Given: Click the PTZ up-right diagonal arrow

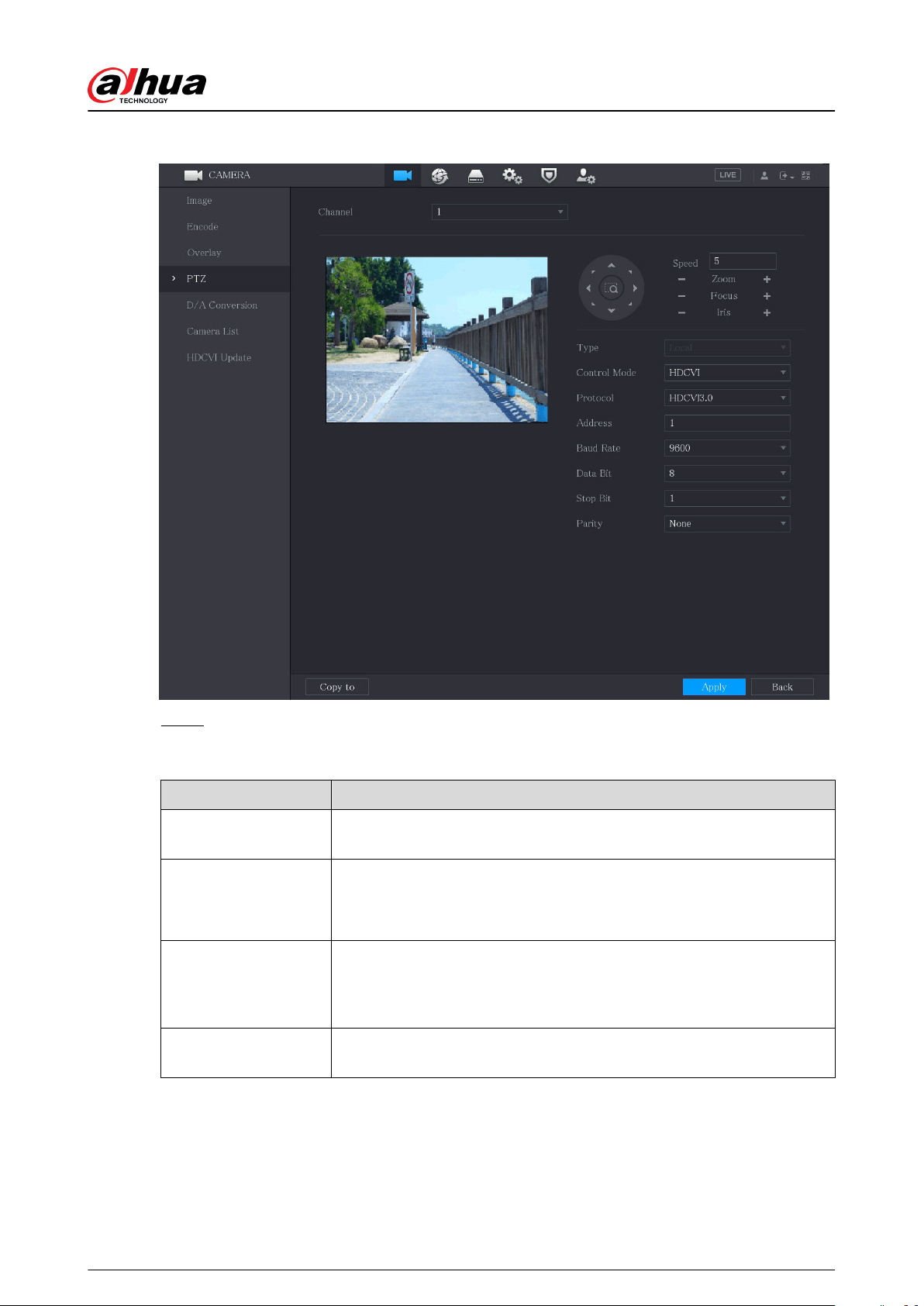Looking at the screenshot, I should pos(630,272).
